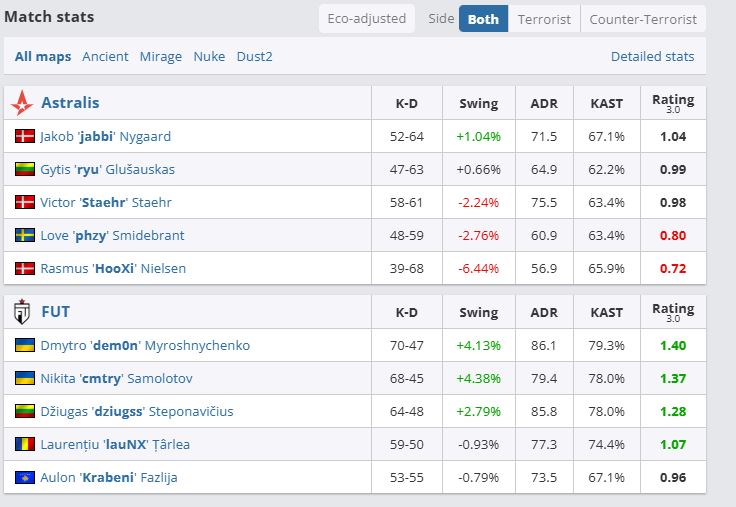Click the Lithuanian flag next to ryu
This screenshot has height=507, width=736.
[x=24, y=169]
